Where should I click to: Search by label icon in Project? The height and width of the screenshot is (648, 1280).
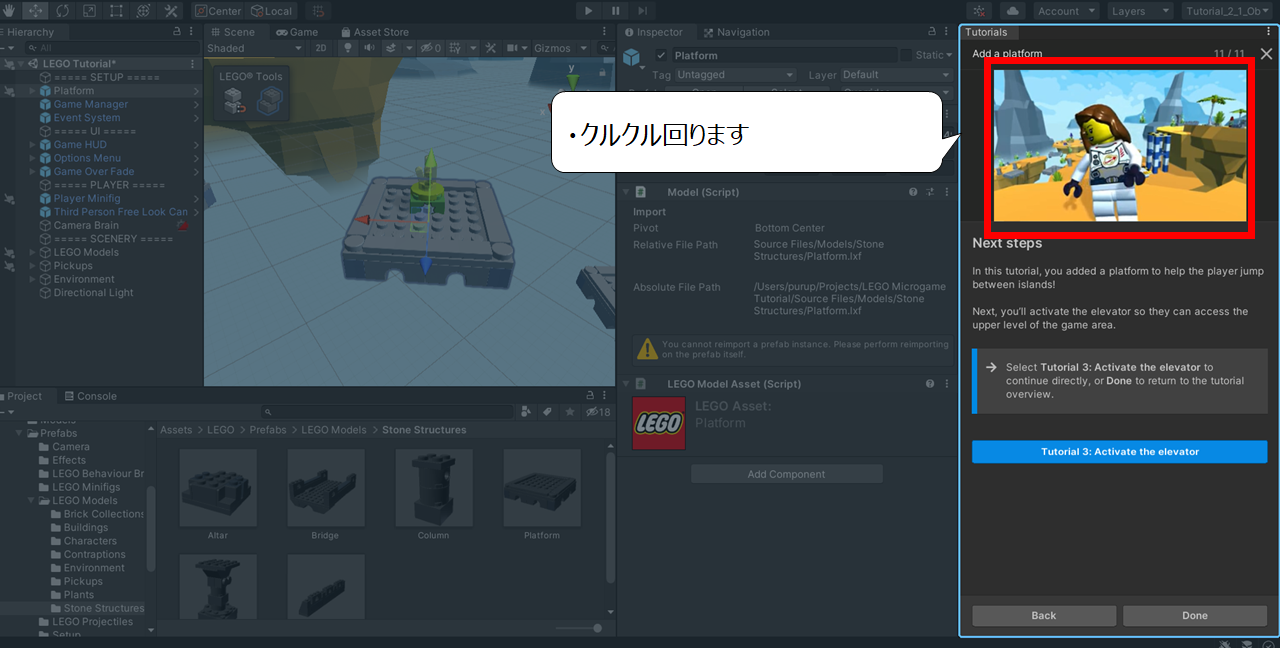click(548, 412)
